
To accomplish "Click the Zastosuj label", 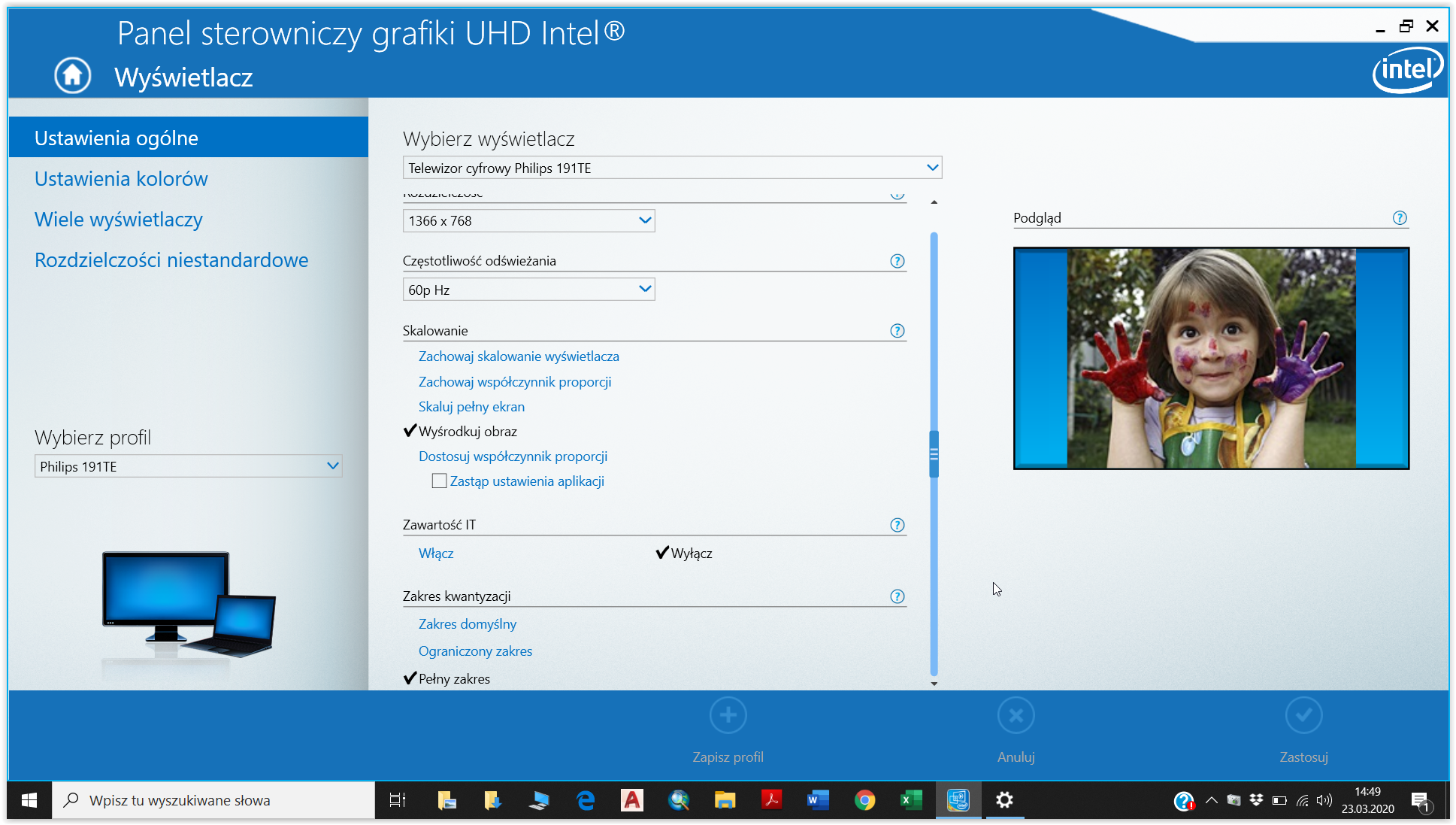I will 1304,757.
